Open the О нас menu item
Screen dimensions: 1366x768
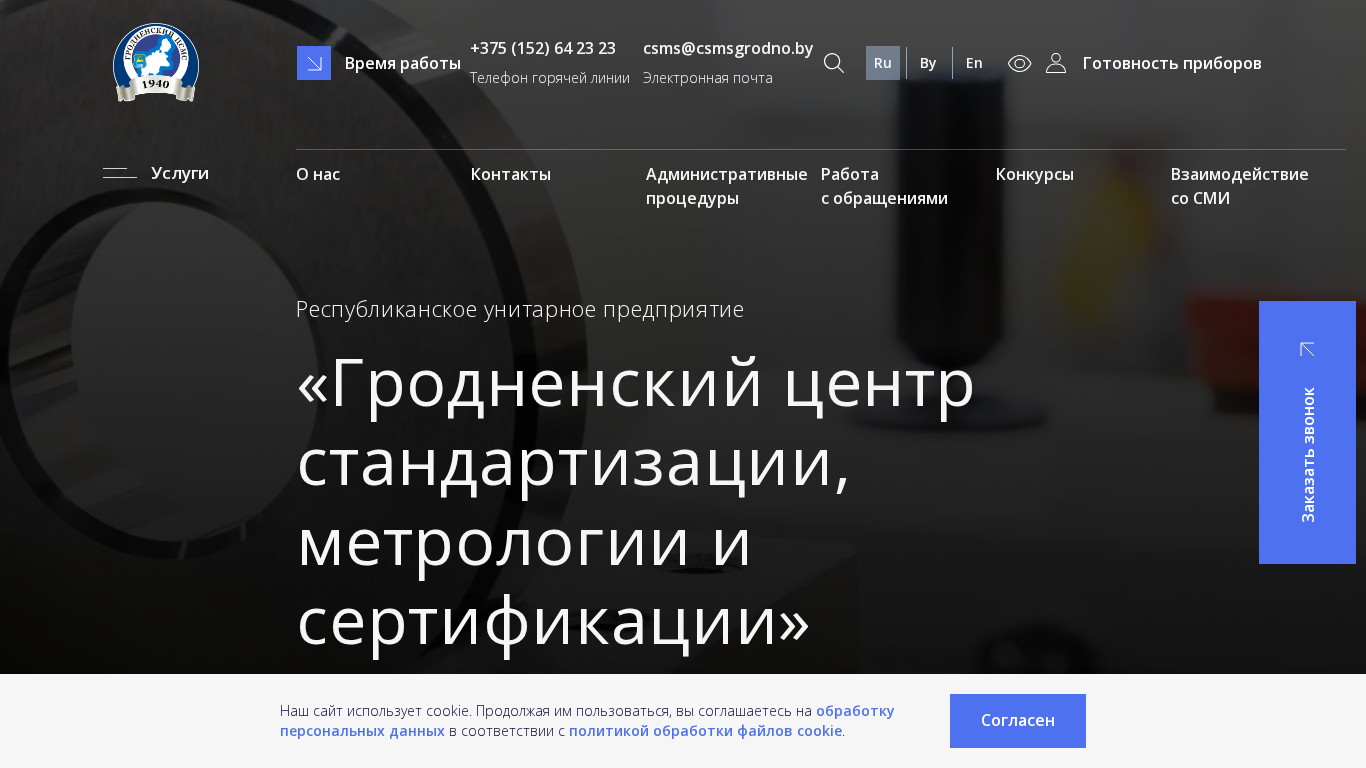318,174
